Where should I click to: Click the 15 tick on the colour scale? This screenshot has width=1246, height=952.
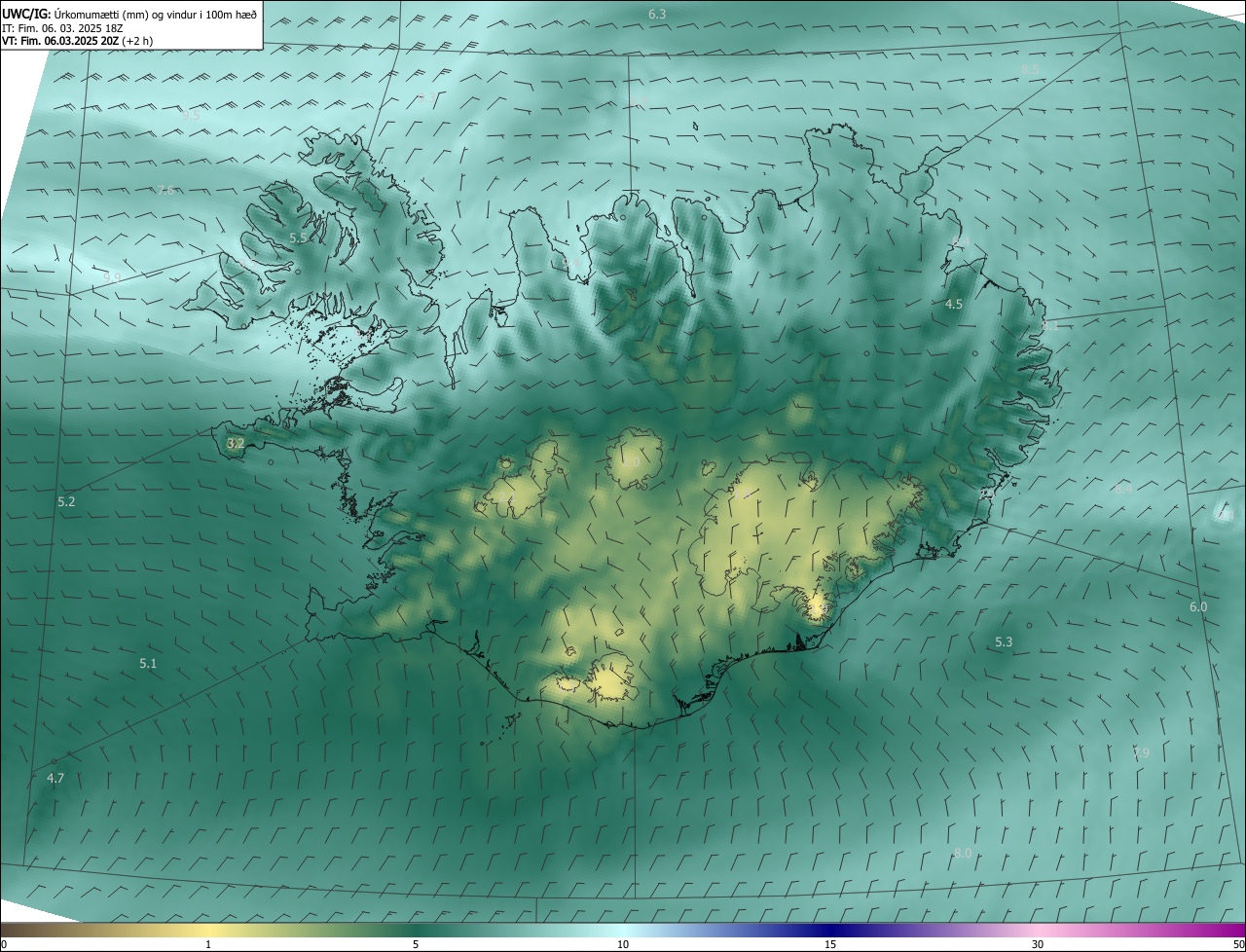tap(830, 945)
